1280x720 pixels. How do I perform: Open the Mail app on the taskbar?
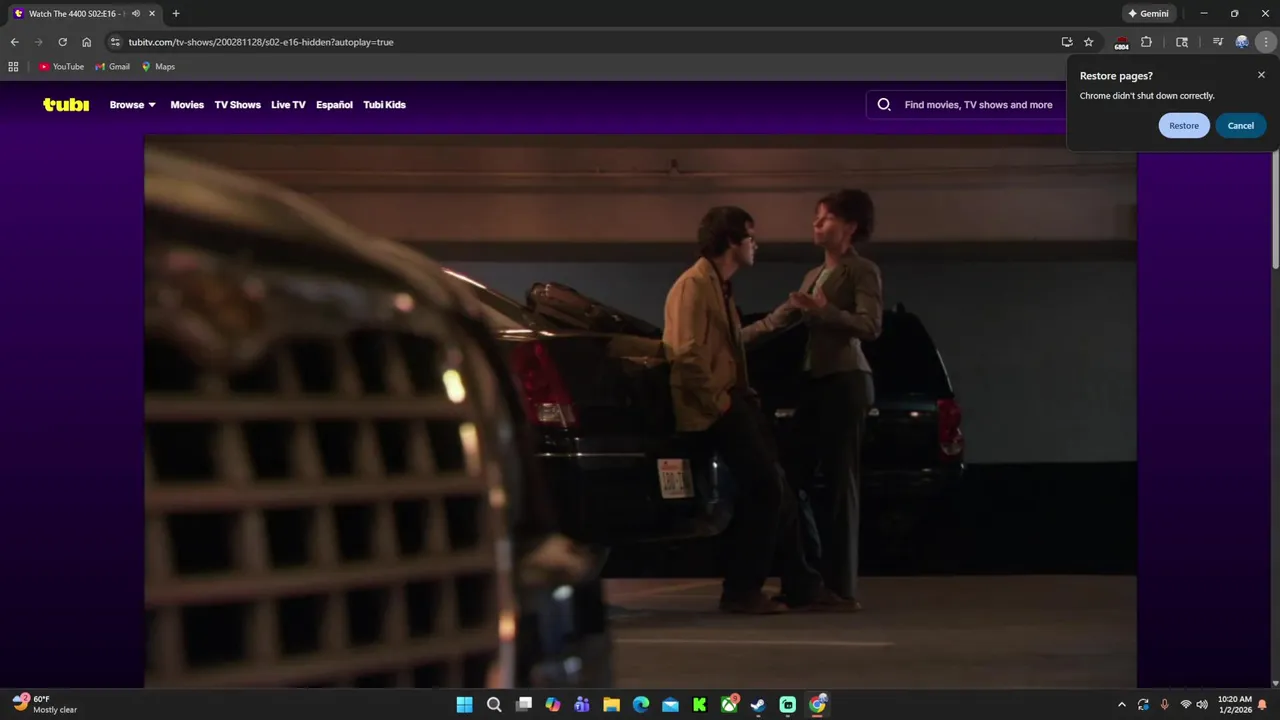pos(670,705)
